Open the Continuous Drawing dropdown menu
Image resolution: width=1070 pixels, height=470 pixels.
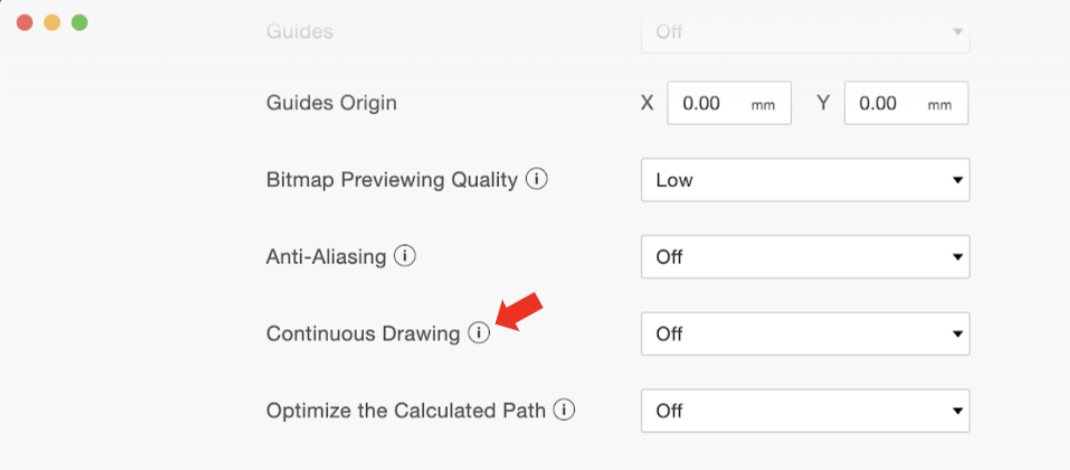click(805, 334)
